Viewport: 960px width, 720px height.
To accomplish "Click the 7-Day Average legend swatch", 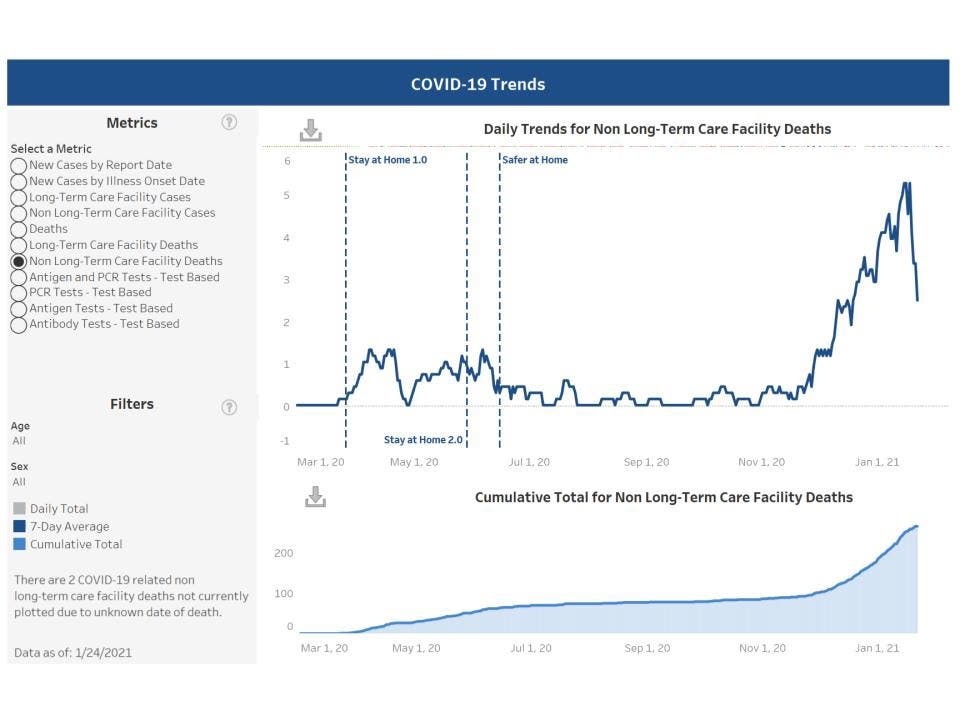I will coord(18,526).
